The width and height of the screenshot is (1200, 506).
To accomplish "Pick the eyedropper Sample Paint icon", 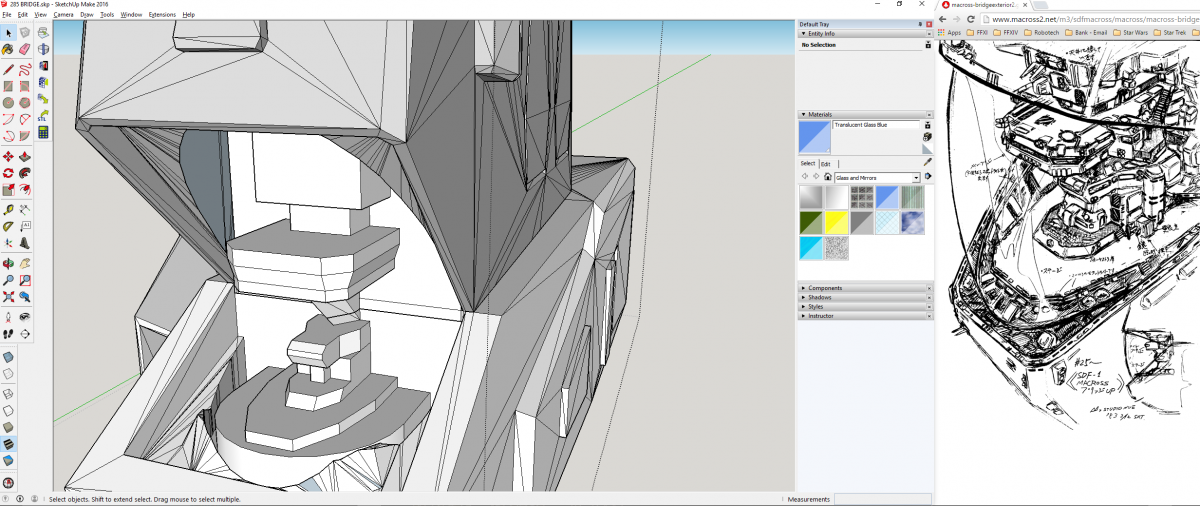I will pyautogui.click(x=927, y=162).
